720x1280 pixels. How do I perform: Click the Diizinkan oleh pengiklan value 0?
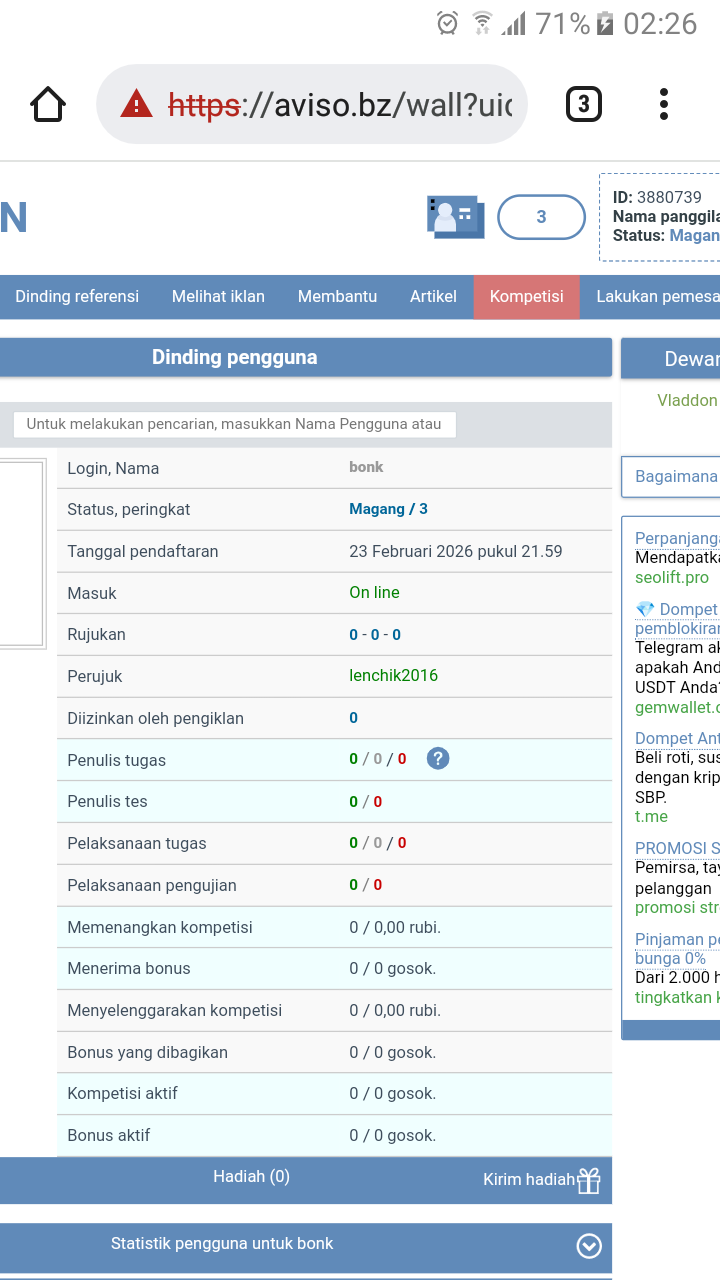click(354, 718)
